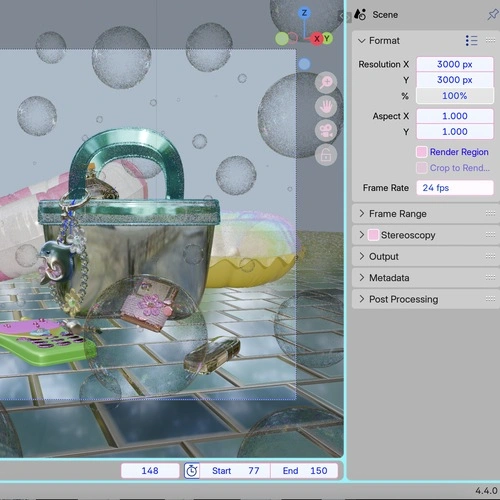Click the red X axis on the navigation gizmo
This screenshot has height=500, width=500.
coord(317,39)
